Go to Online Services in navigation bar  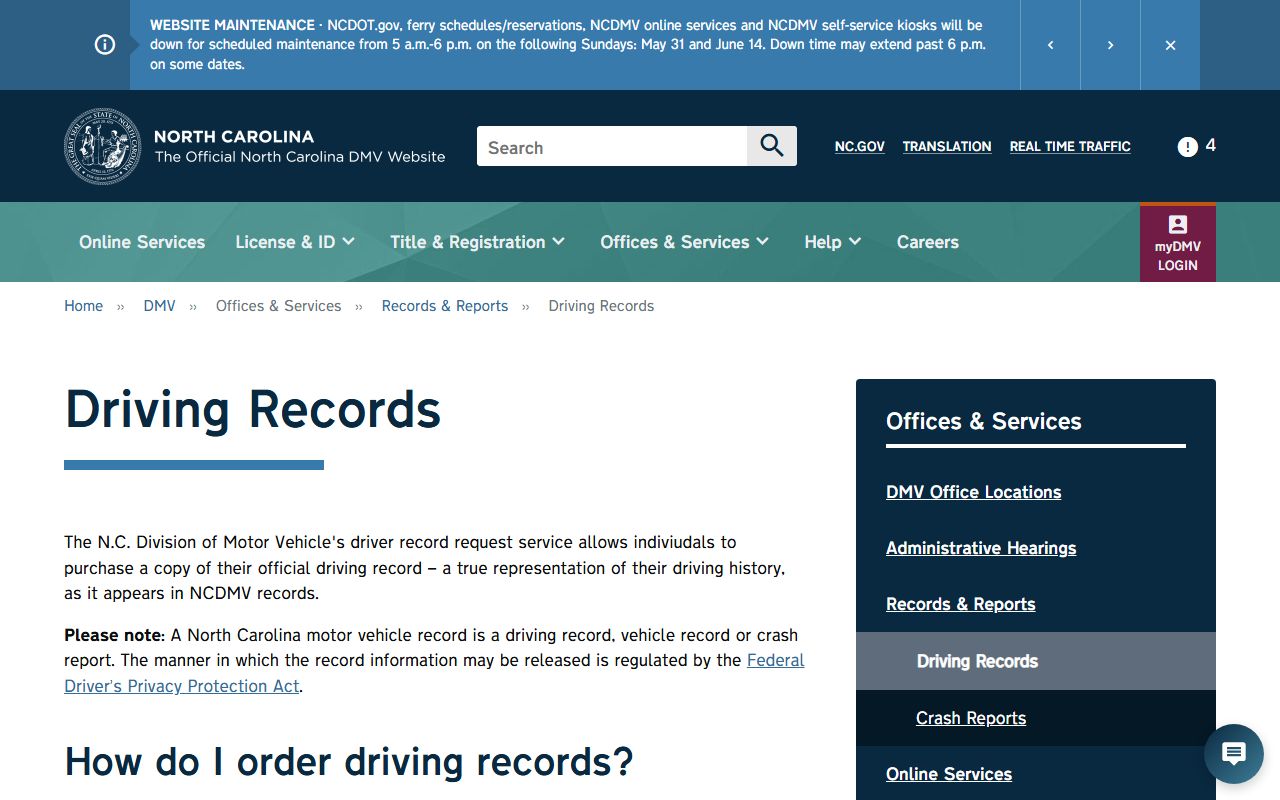pyautogui.click(x=142, y=242)
